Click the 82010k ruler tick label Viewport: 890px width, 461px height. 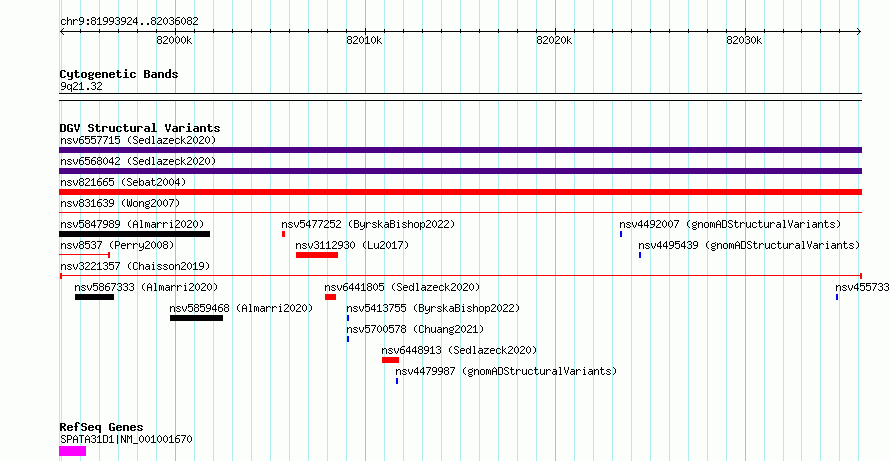(365, 40)
